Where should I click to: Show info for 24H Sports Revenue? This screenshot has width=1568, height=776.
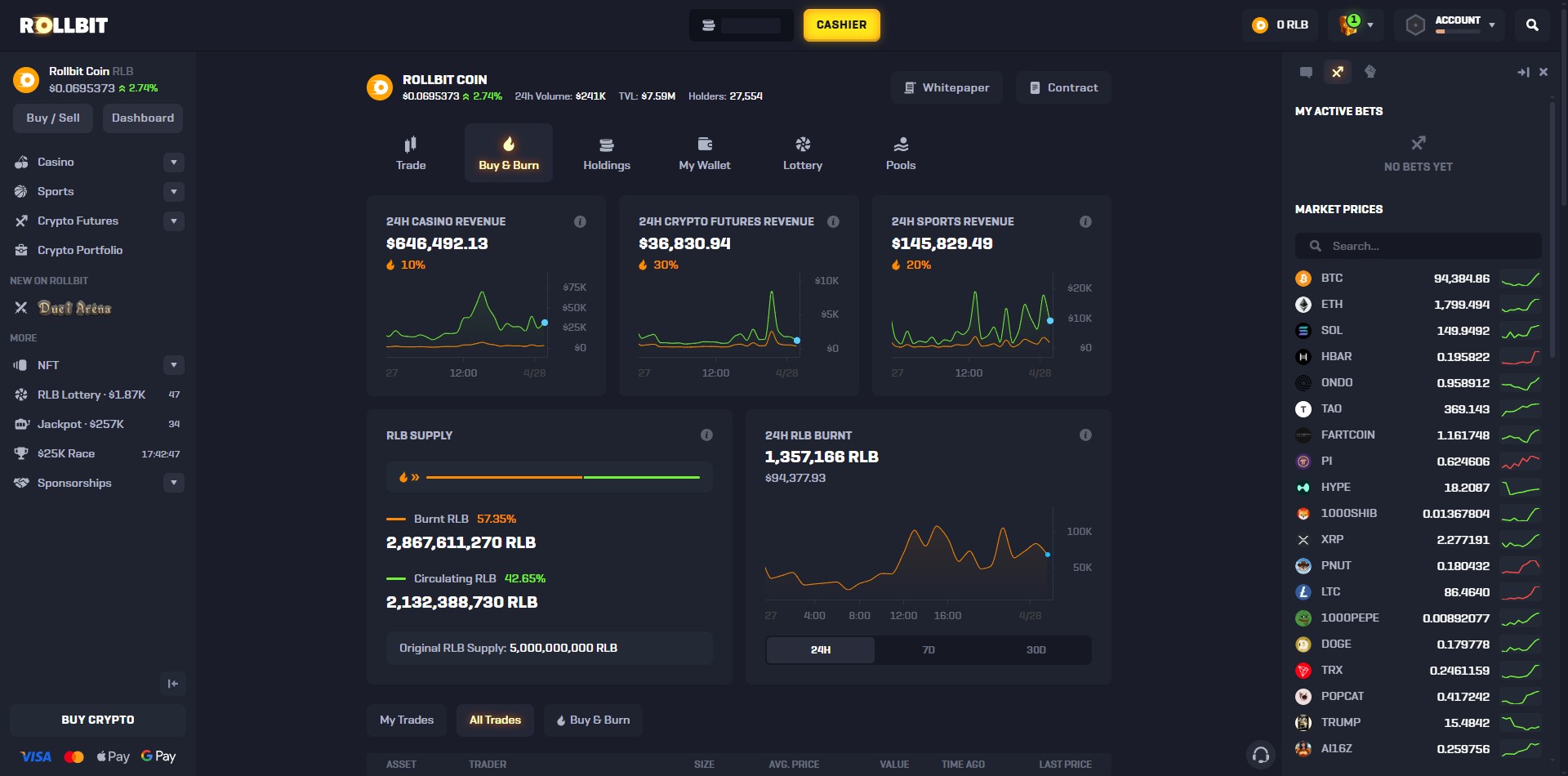point(1085,221)
